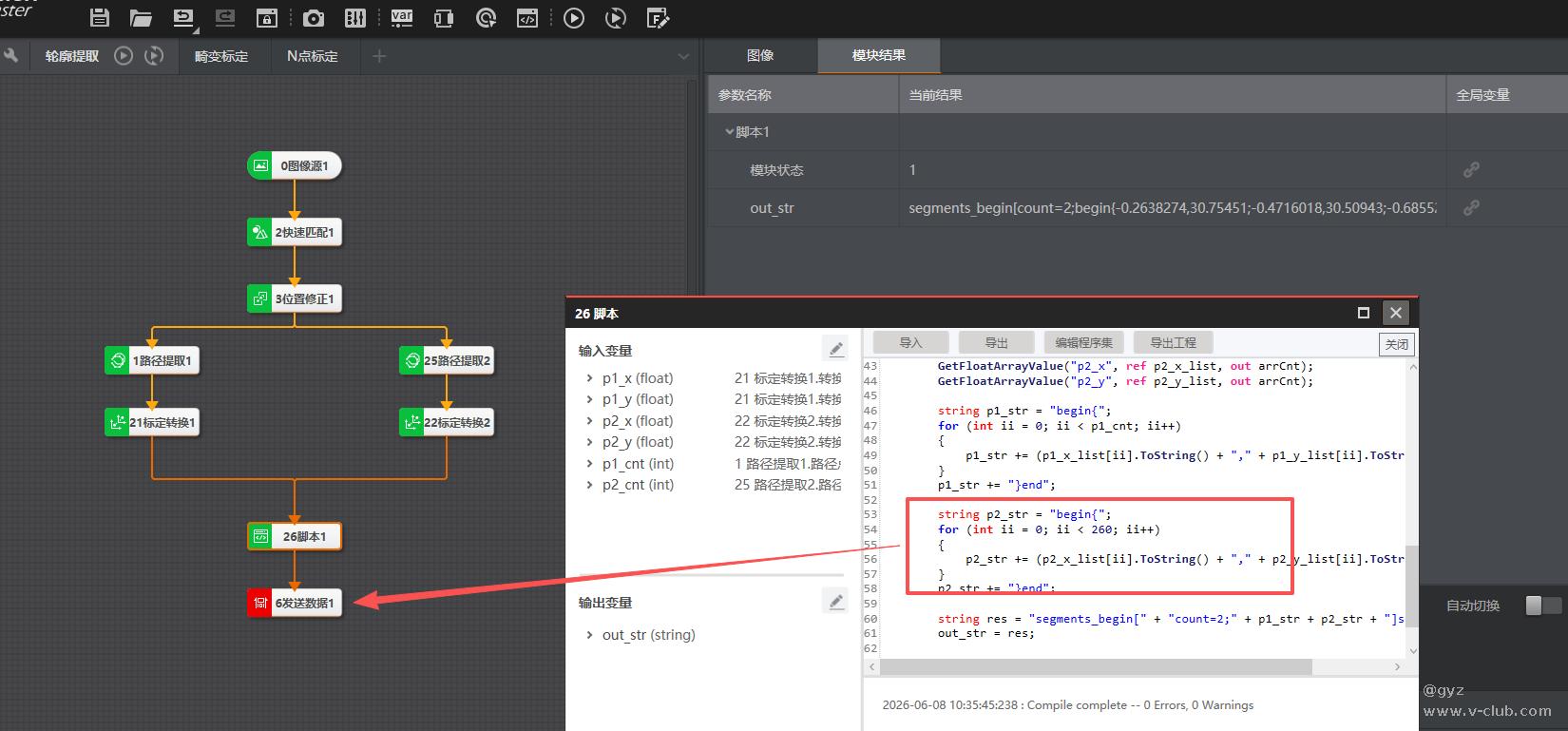Click link icon for out_str row
This screenshot has width=1568, height=731.
pyautogui.click(x=1471, y=207)
